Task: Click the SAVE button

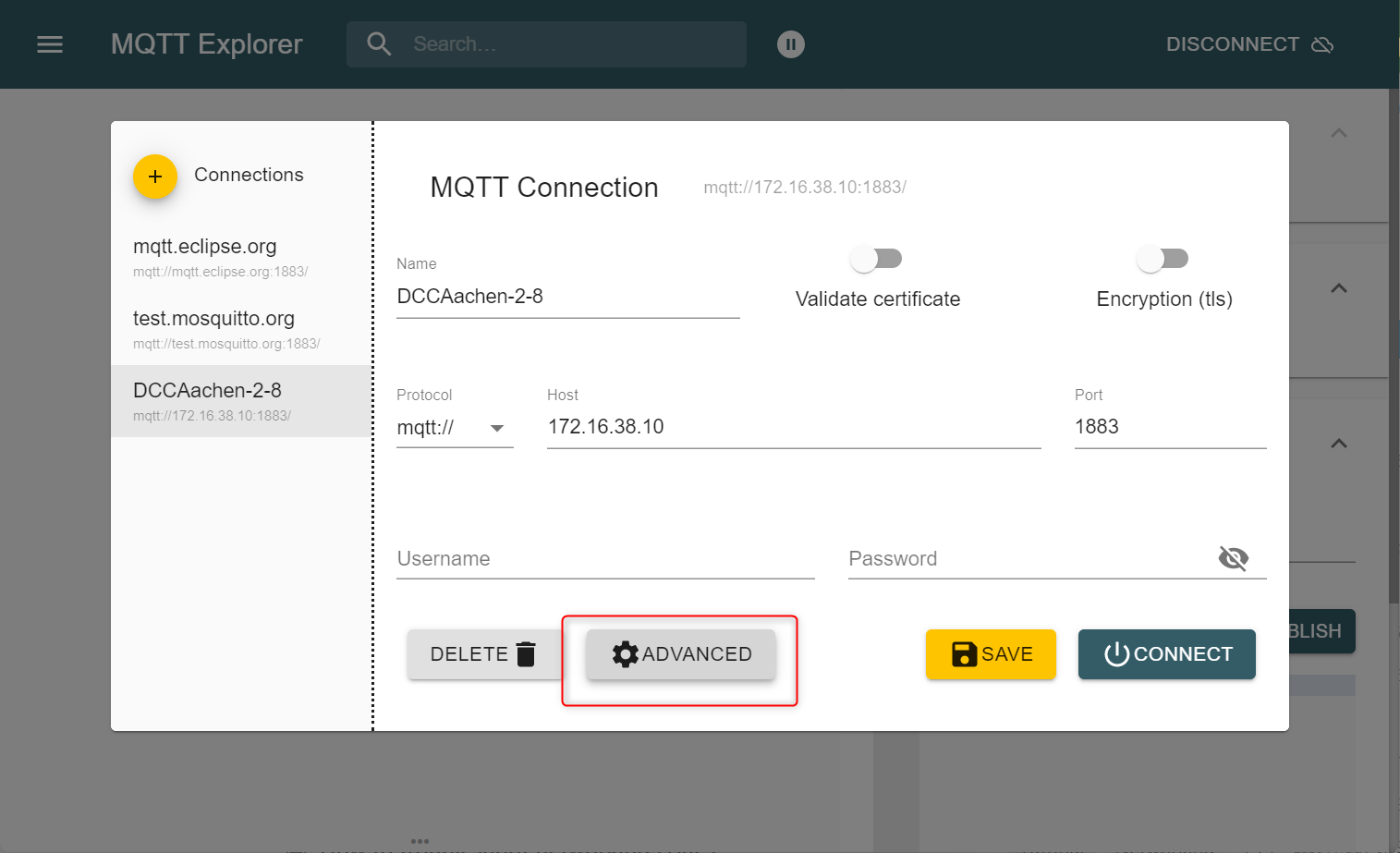Action: [991, 654]
